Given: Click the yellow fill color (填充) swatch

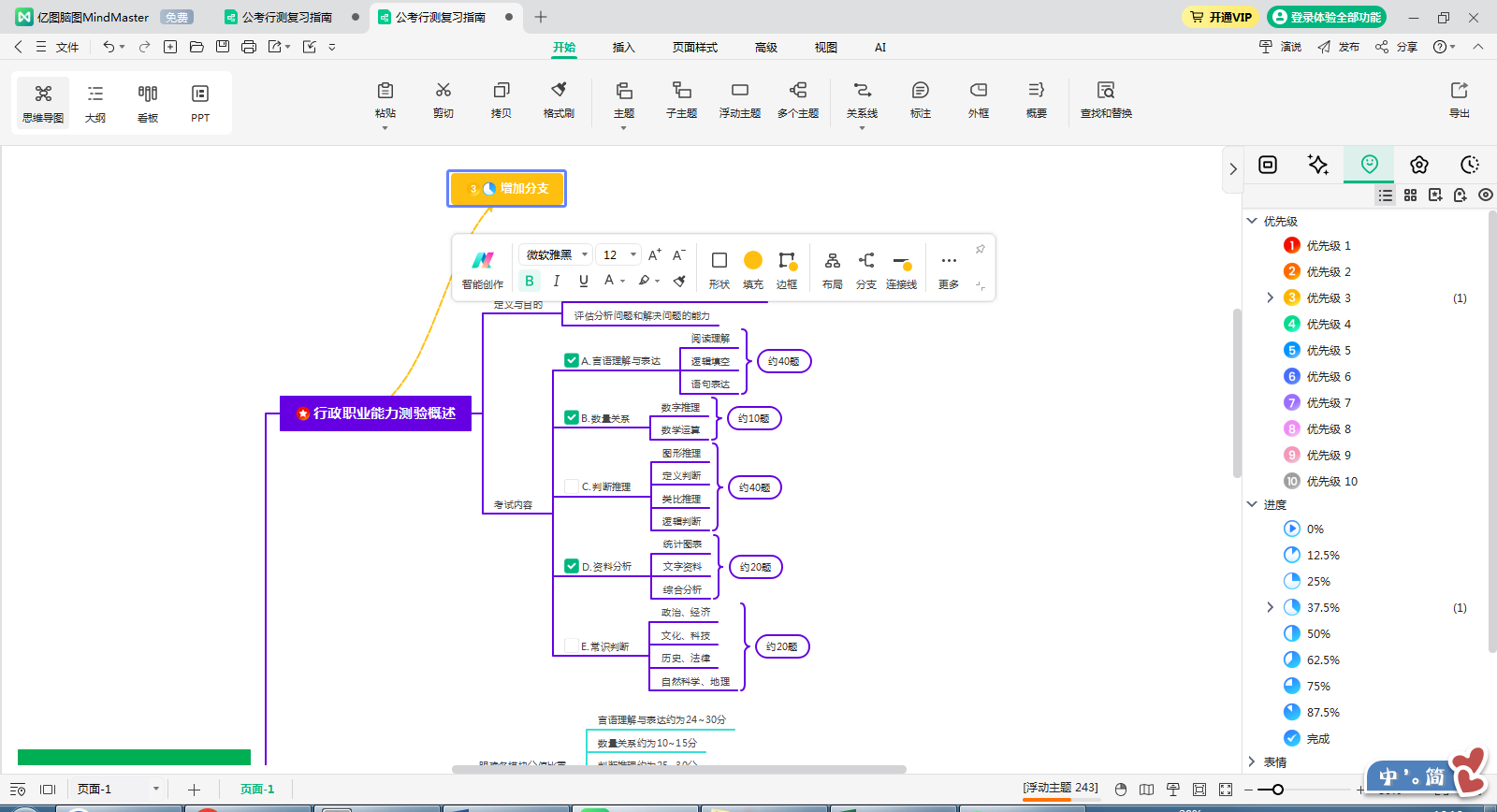Looking at the screenshot, I should (x=753, y=260).
